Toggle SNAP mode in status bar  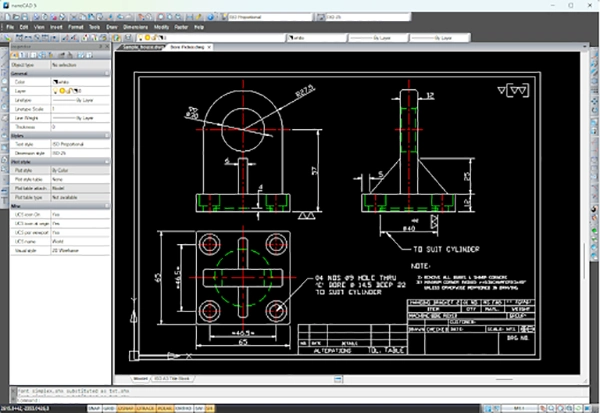click(x=94, y=409)
